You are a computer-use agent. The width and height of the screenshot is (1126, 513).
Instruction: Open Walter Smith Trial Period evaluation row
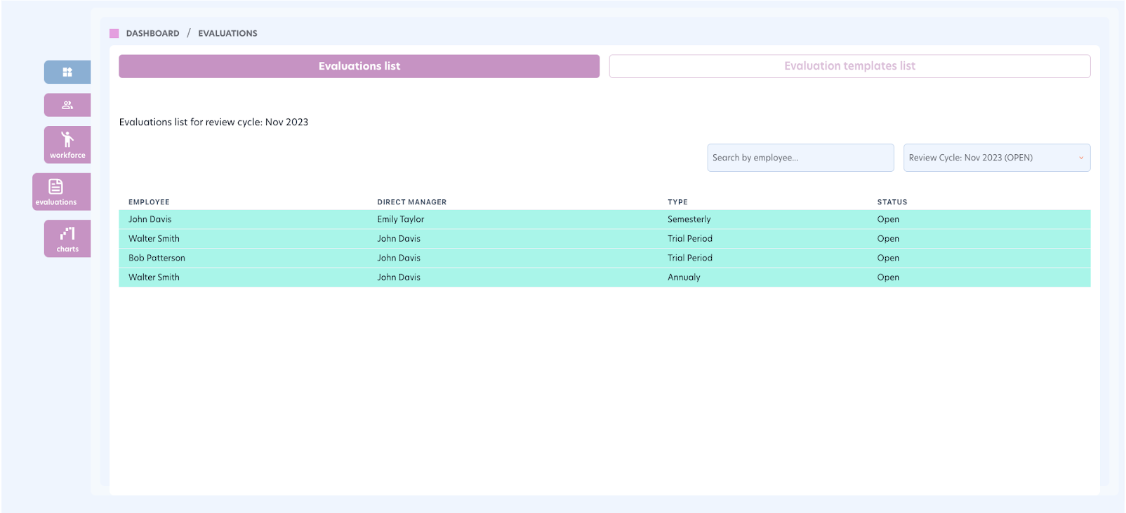point(604,239)
